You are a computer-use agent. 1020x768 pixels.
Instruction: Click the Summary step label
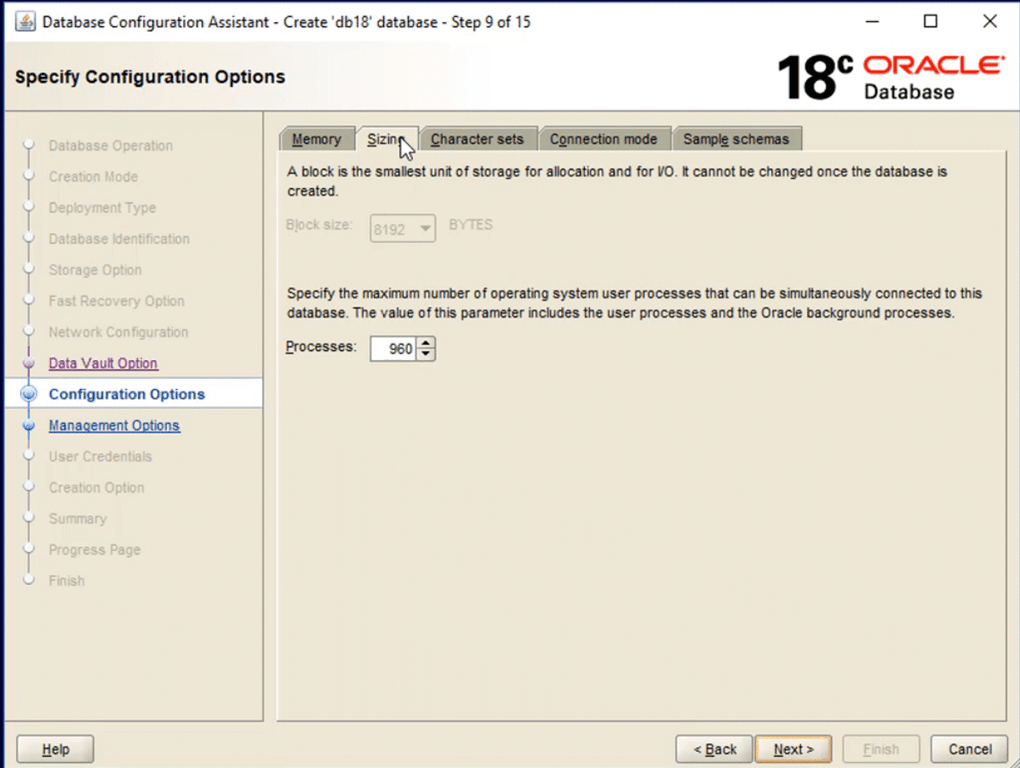coord(77,519)
